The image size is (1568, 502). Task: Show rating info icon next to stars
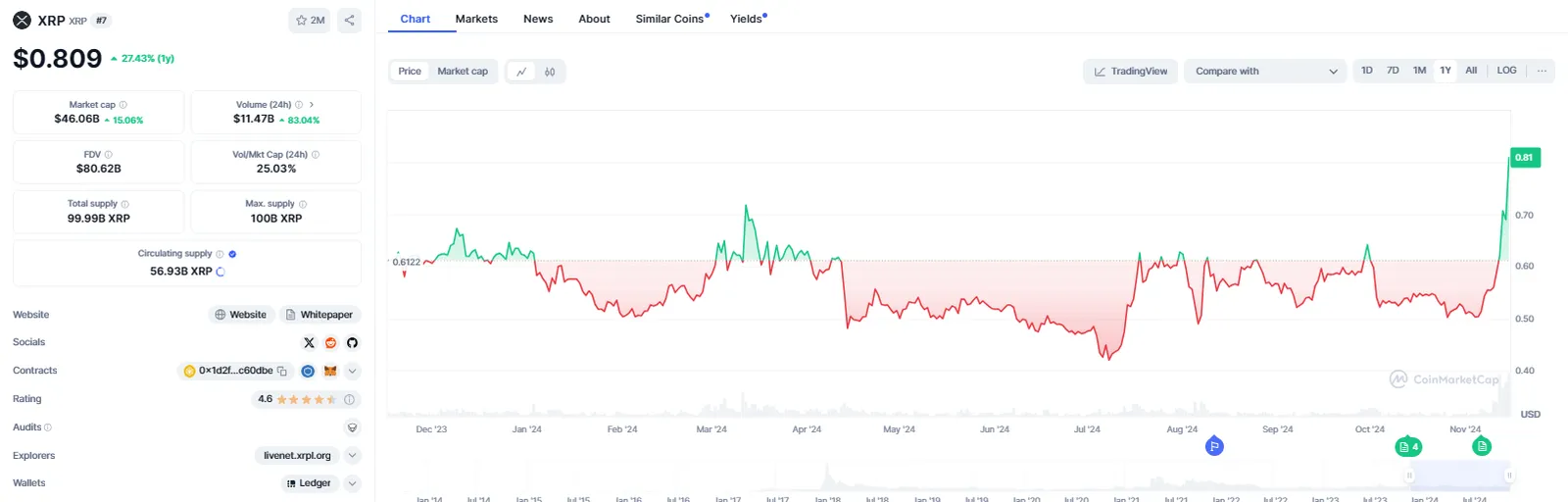(349, 400)
